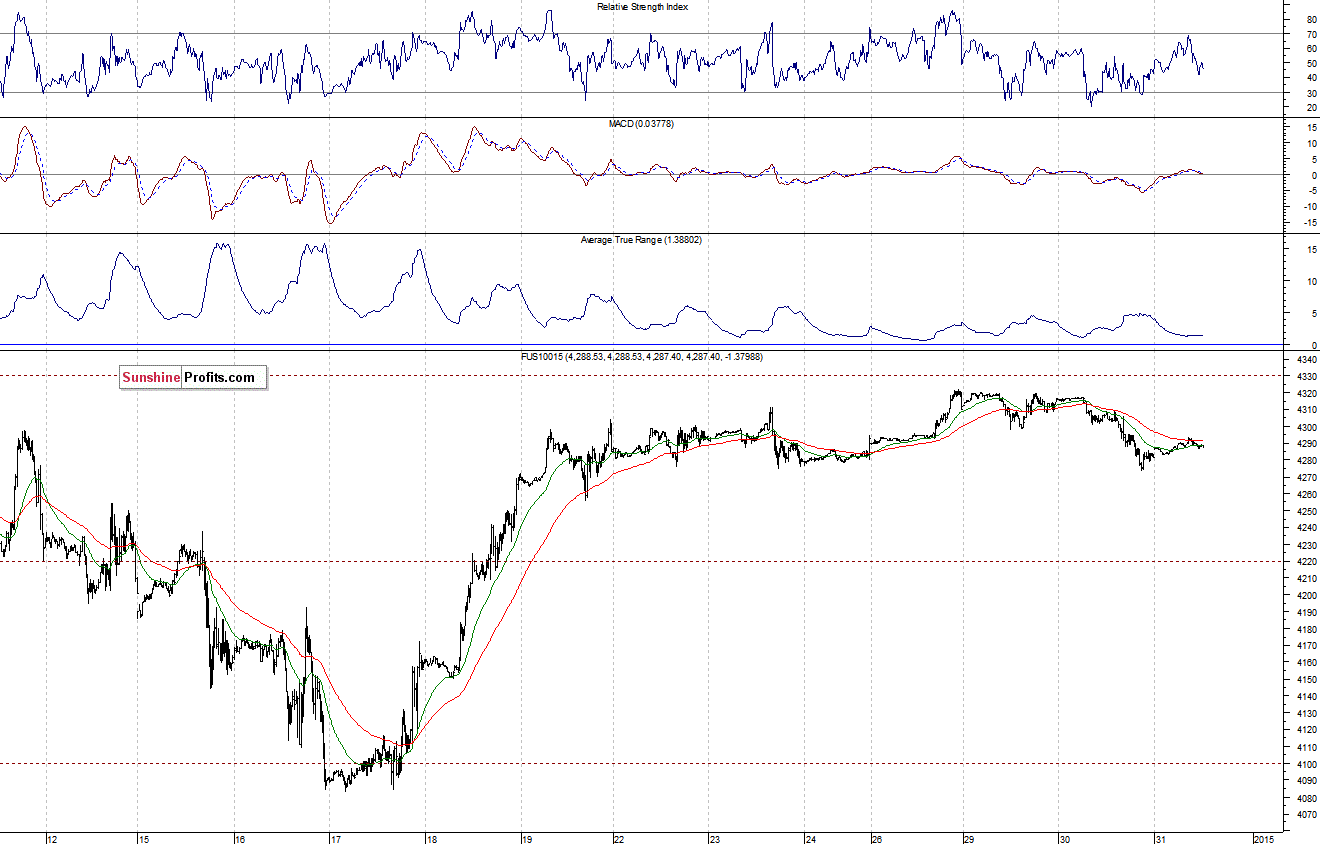The image size is (1320, 844).
Task: Select date label 26 on time axis
Action: click(875, 838)
